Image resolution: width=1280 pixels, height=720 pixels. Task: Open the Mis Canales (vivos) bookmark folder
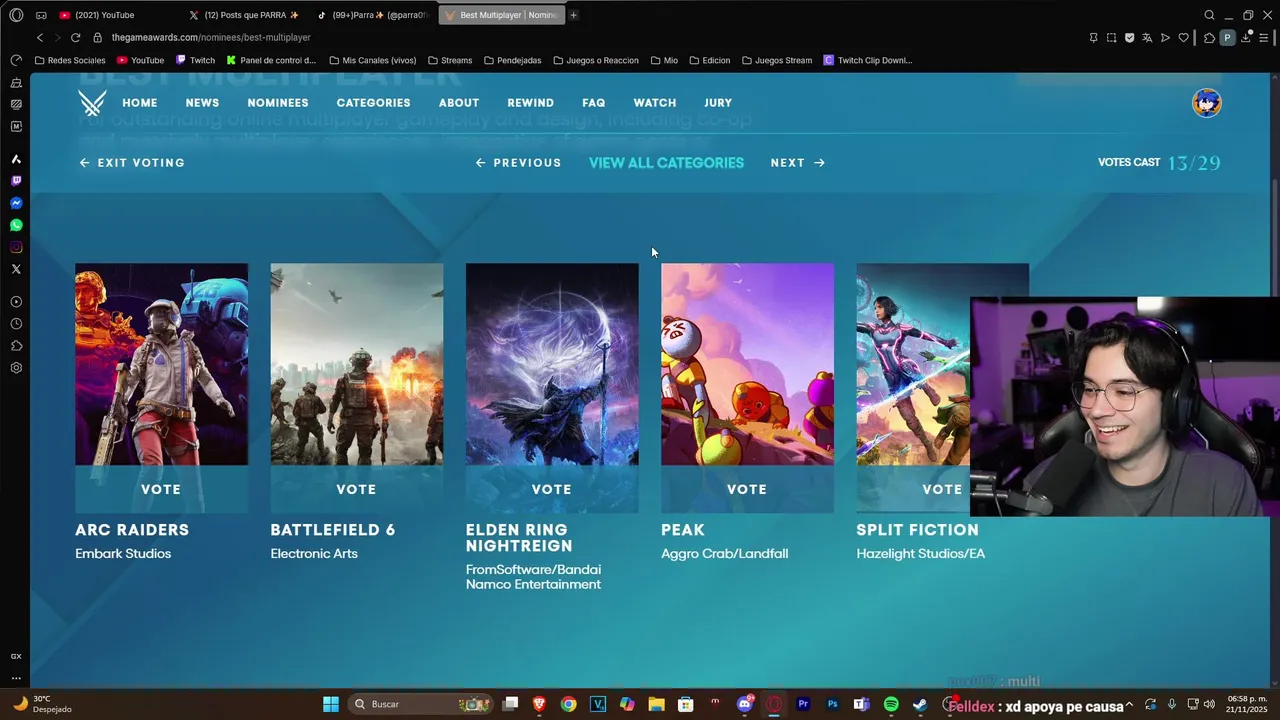click(x=372, y=60)
